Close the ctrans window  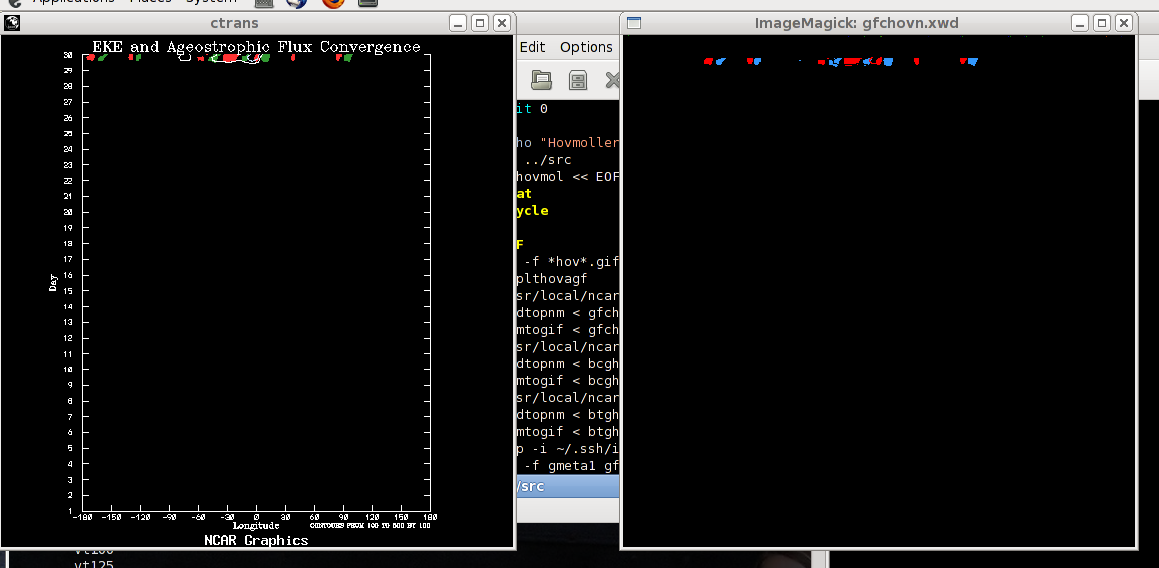coord(502,23)
